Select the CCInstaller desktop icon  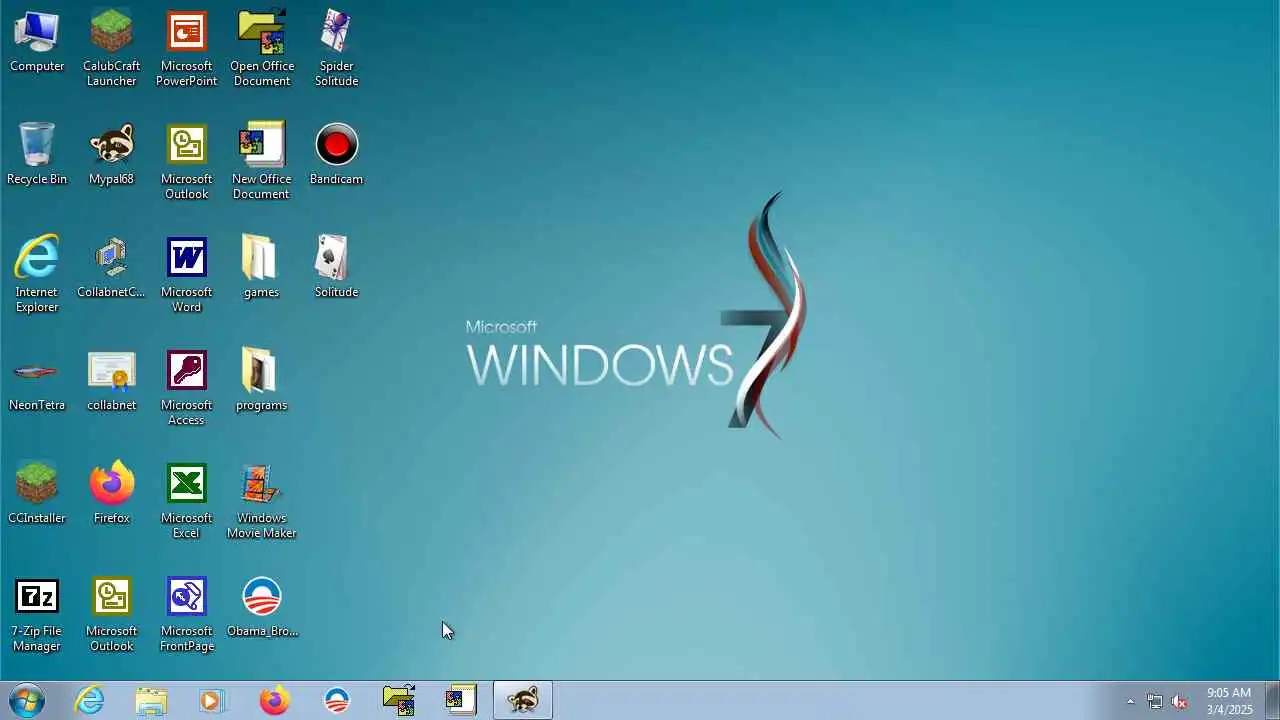37,493
